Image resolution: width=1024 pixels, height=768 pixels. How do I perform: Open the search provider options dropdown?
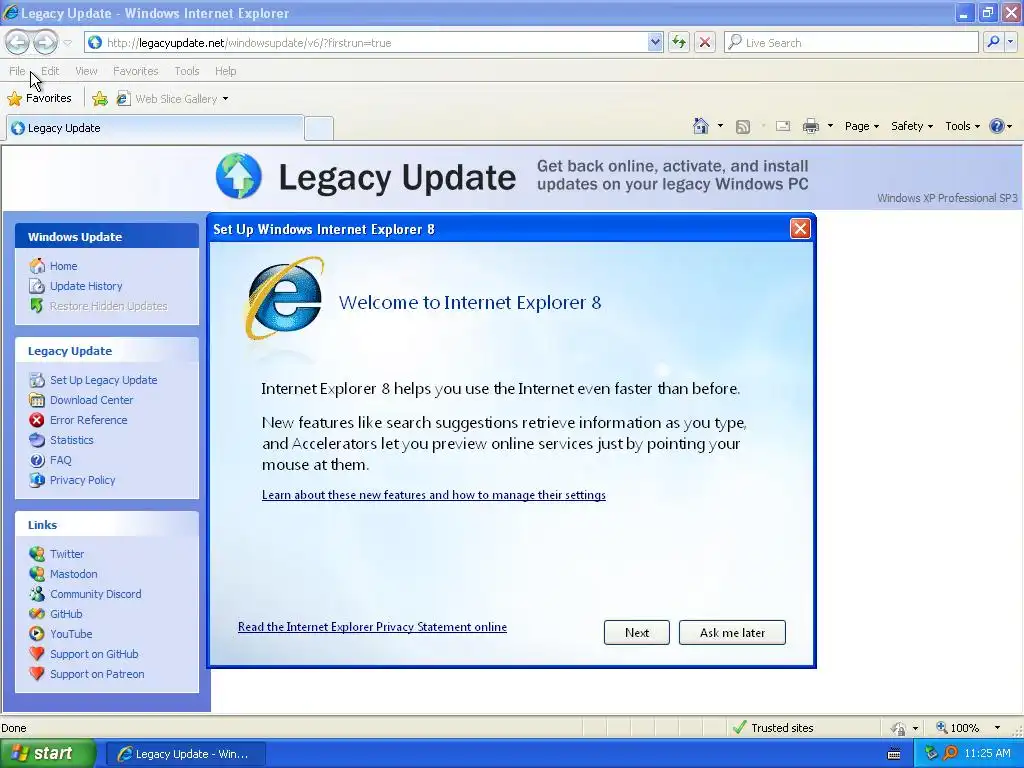click(x=1010, y=42)
